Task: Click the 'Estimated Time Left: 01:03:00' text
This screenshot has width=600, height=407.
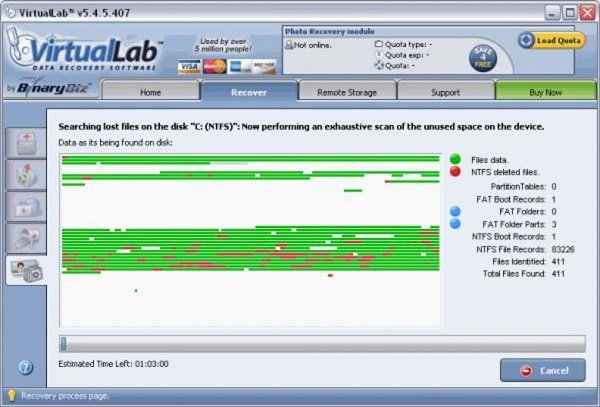Action: [x=113, y=364]
